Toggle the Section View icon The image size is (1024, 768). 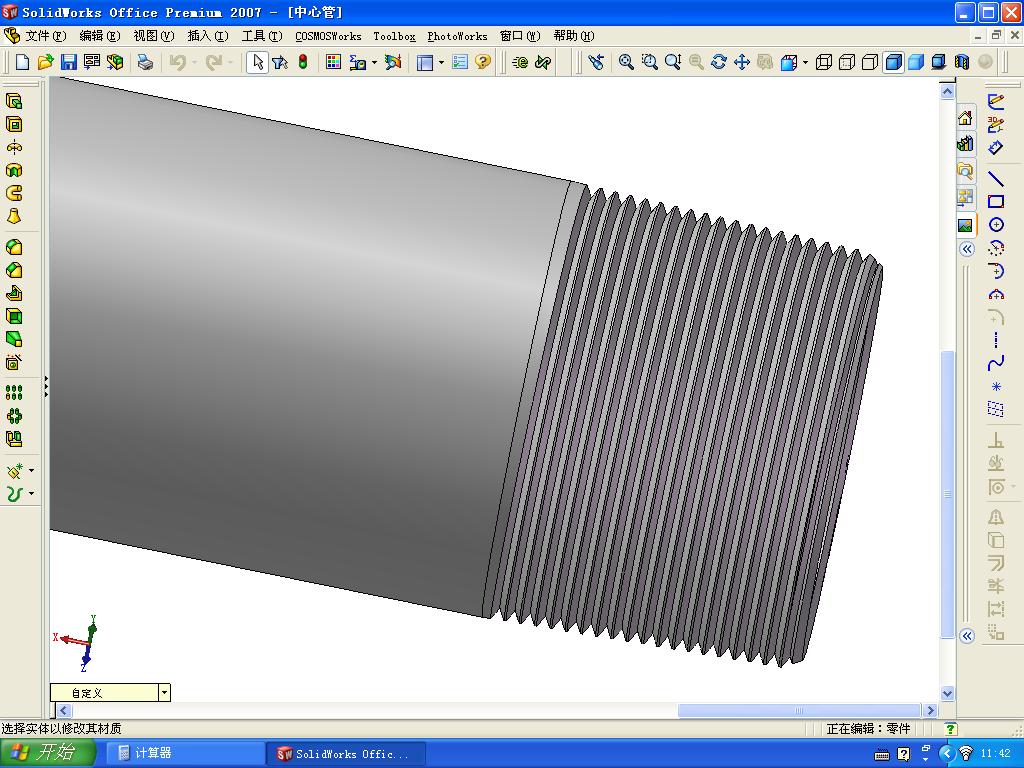coord(962,62)
